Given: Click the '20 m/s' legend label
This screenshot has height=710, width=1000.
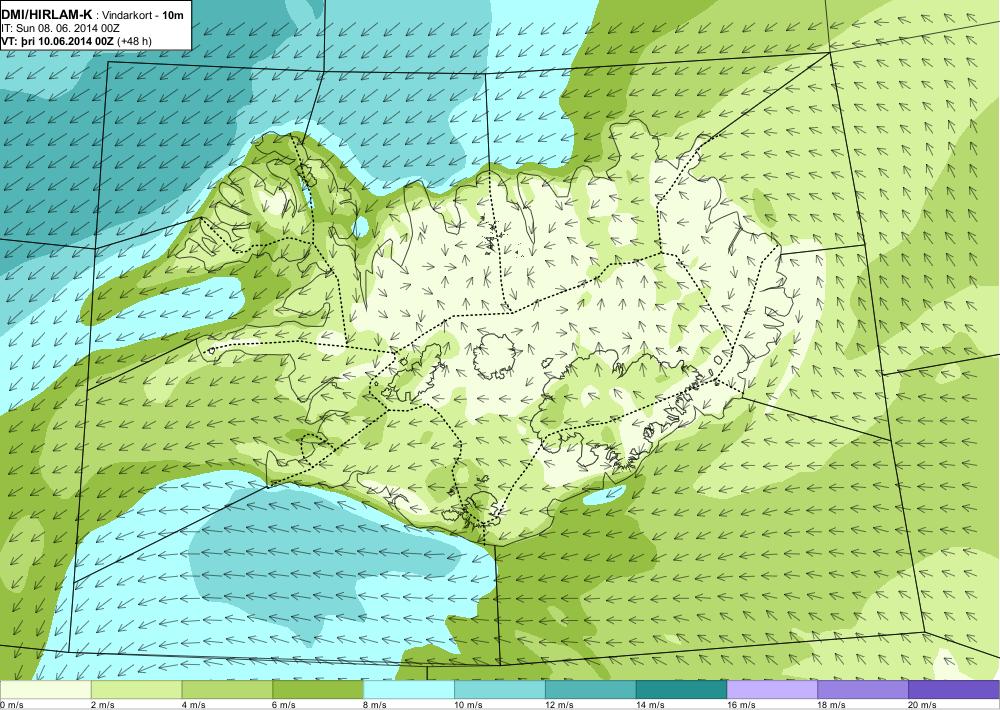Looking at the screenshot, I should 923,705.
